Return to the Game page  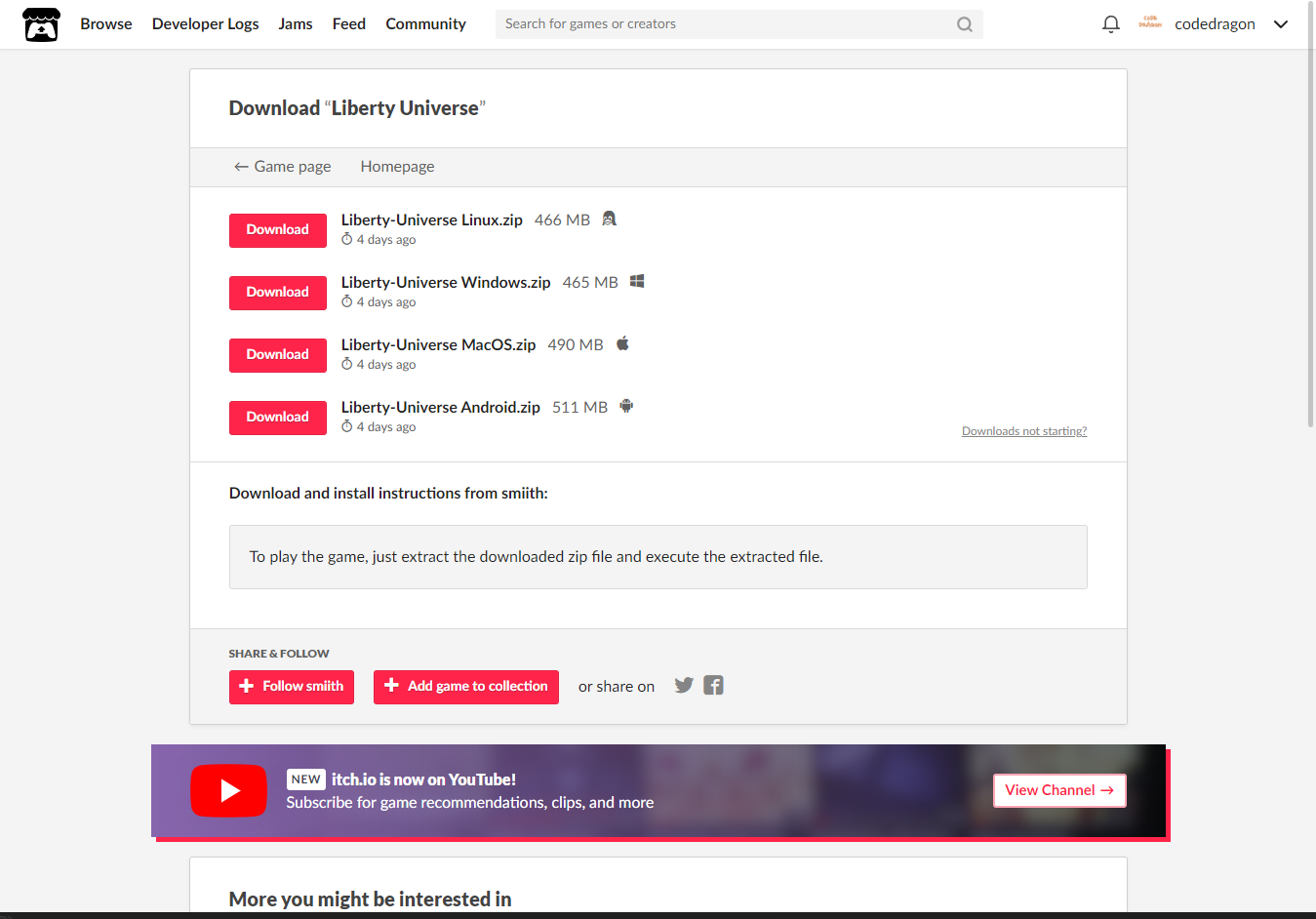283,167
